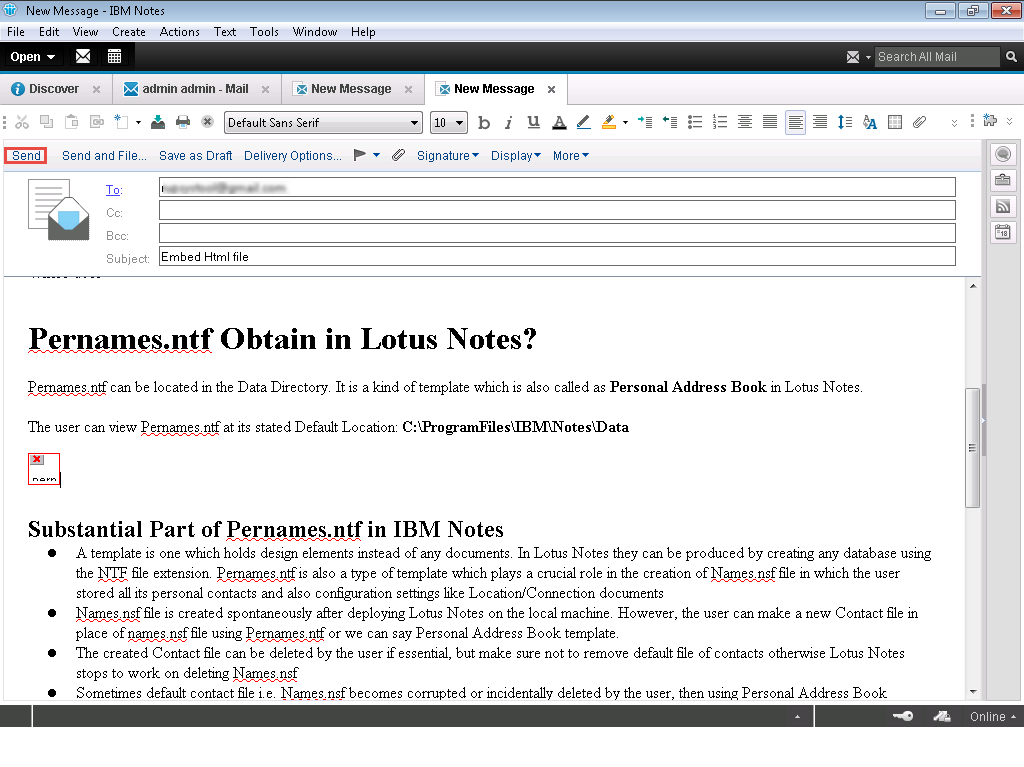Click the Subject field Embed Html file
The height and width of the screenshot is (767, 1024).
click(x=557, y=256)
